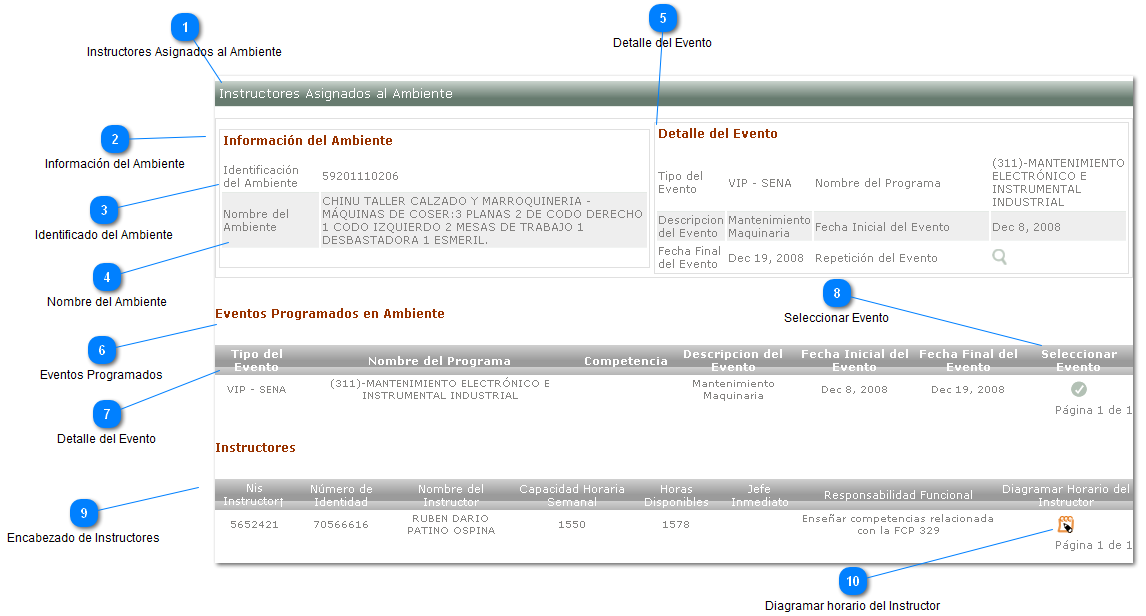This screenshot has height=616, width=1146.
Task: Open the Repetición del Evento magnifier icon
Action: click(x=999, y=257)
